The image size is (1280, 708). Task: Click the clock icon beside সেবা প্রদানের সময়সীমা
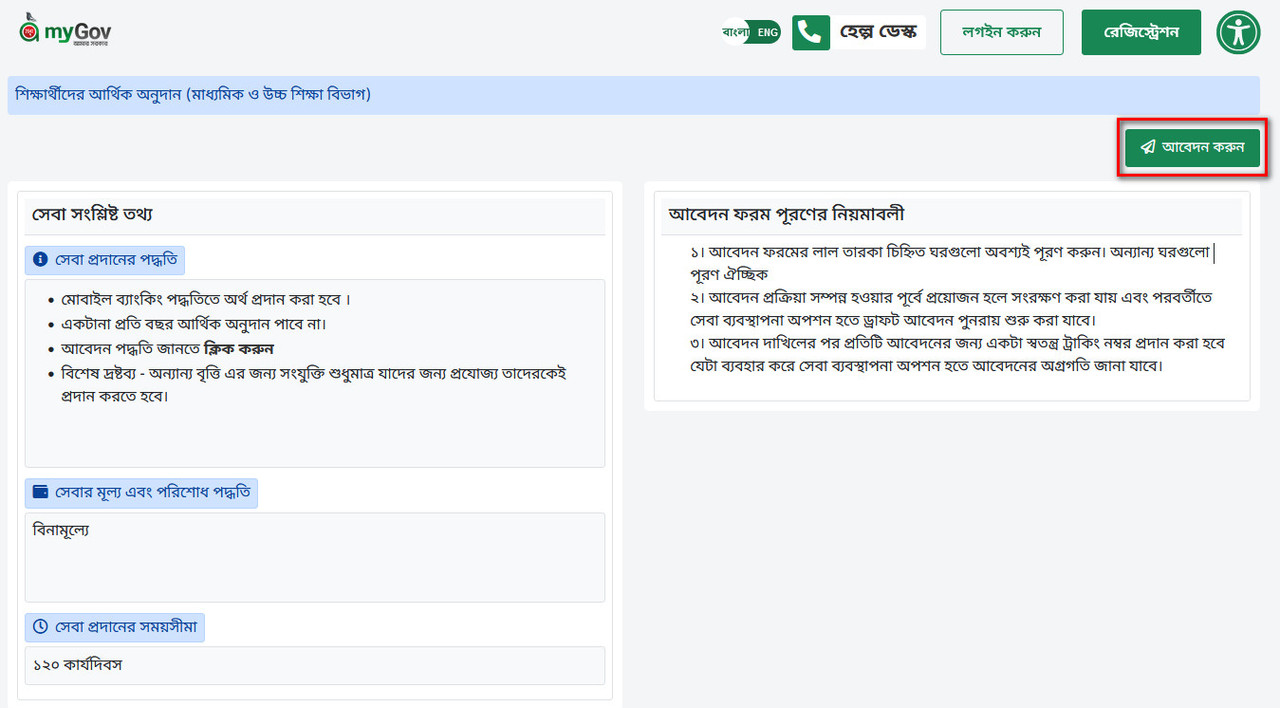[41, 627]
